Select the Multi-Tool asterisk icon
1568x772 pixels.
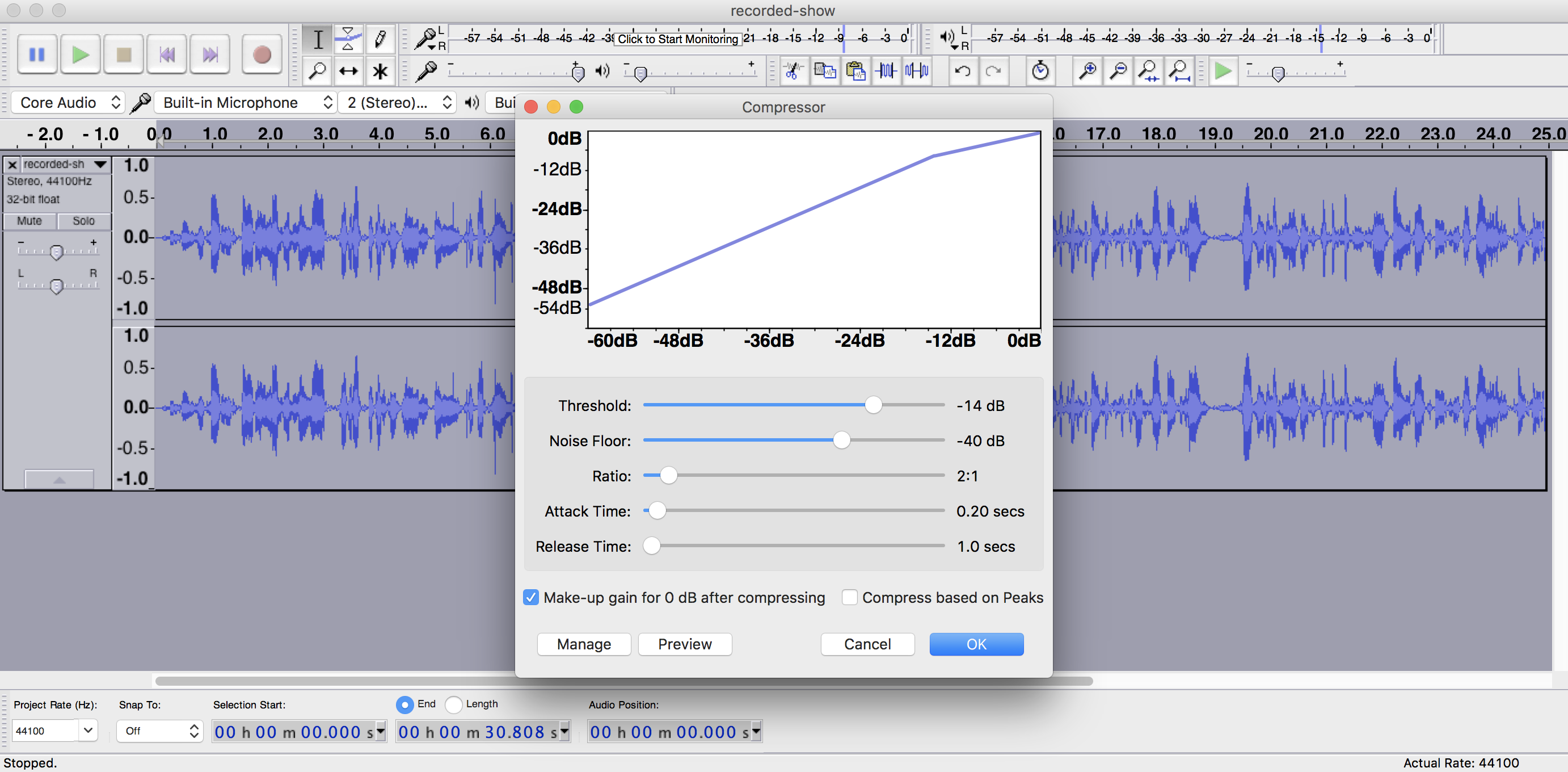coord(380,72)
